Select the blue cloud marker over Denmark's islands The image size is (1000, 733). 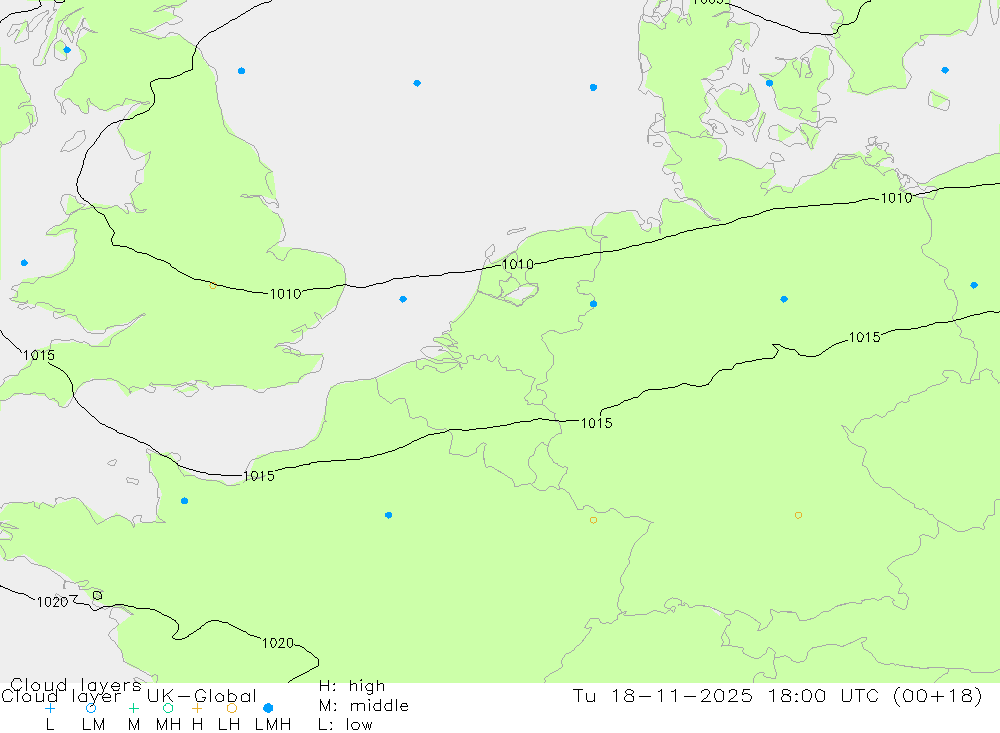pos(769,83)
